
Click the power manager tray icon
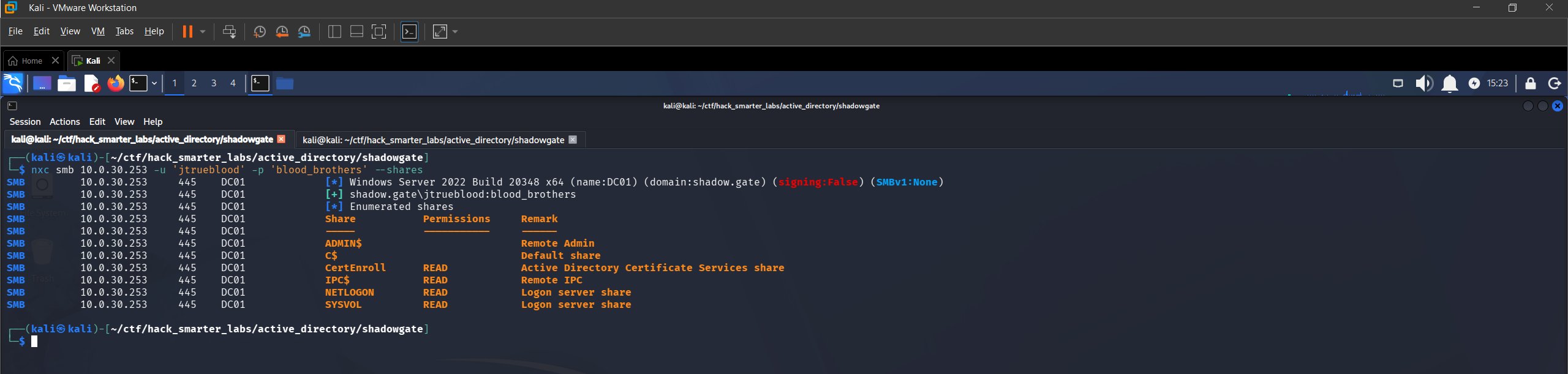coord(1474,83)
